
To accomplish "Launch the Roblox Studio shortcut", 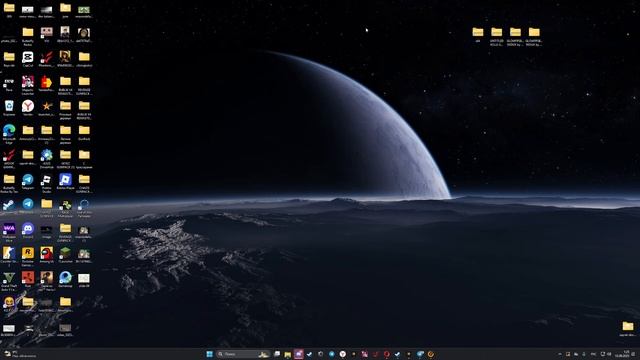I will (47, 180).
